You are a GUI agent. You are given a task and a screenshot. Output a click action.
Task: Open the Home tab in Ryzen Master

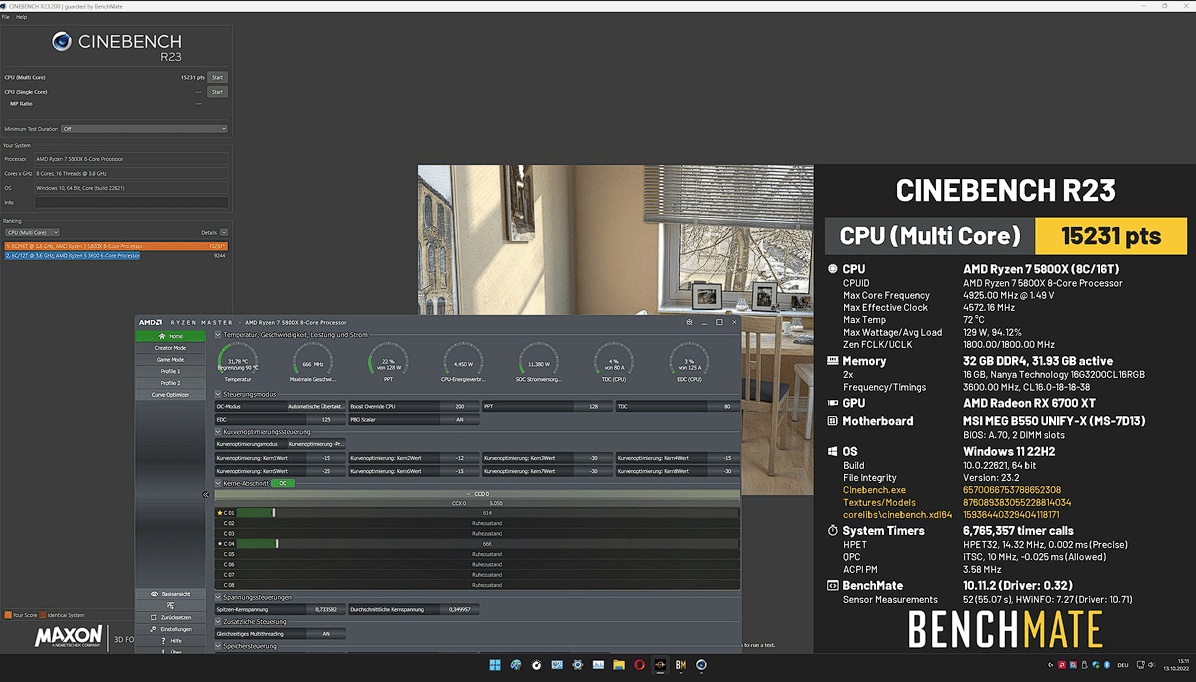[x=170, y=336]
